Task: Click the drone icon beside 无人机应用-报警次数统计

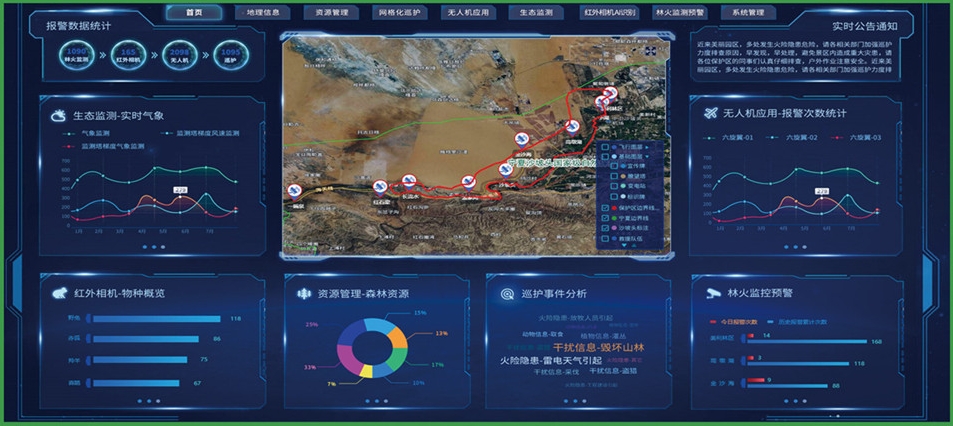Action: pos(710,114)
